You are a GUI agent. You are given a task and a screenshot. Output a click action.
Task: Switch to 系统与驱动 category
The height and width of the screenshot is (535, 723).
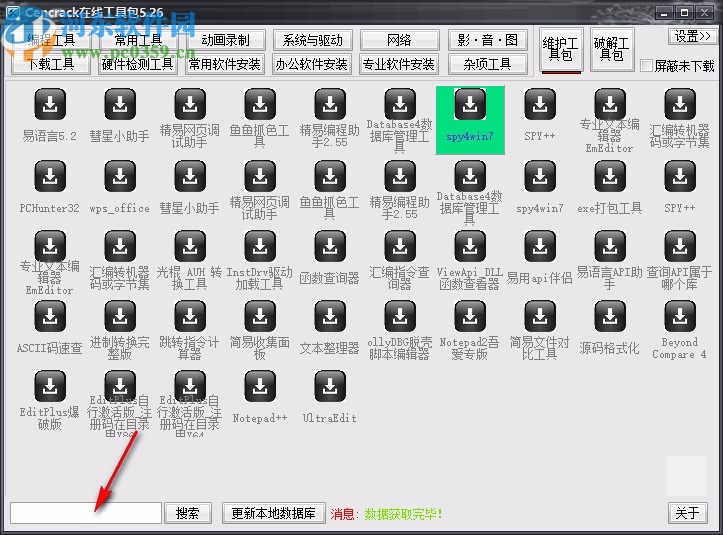tap(313, 40)
